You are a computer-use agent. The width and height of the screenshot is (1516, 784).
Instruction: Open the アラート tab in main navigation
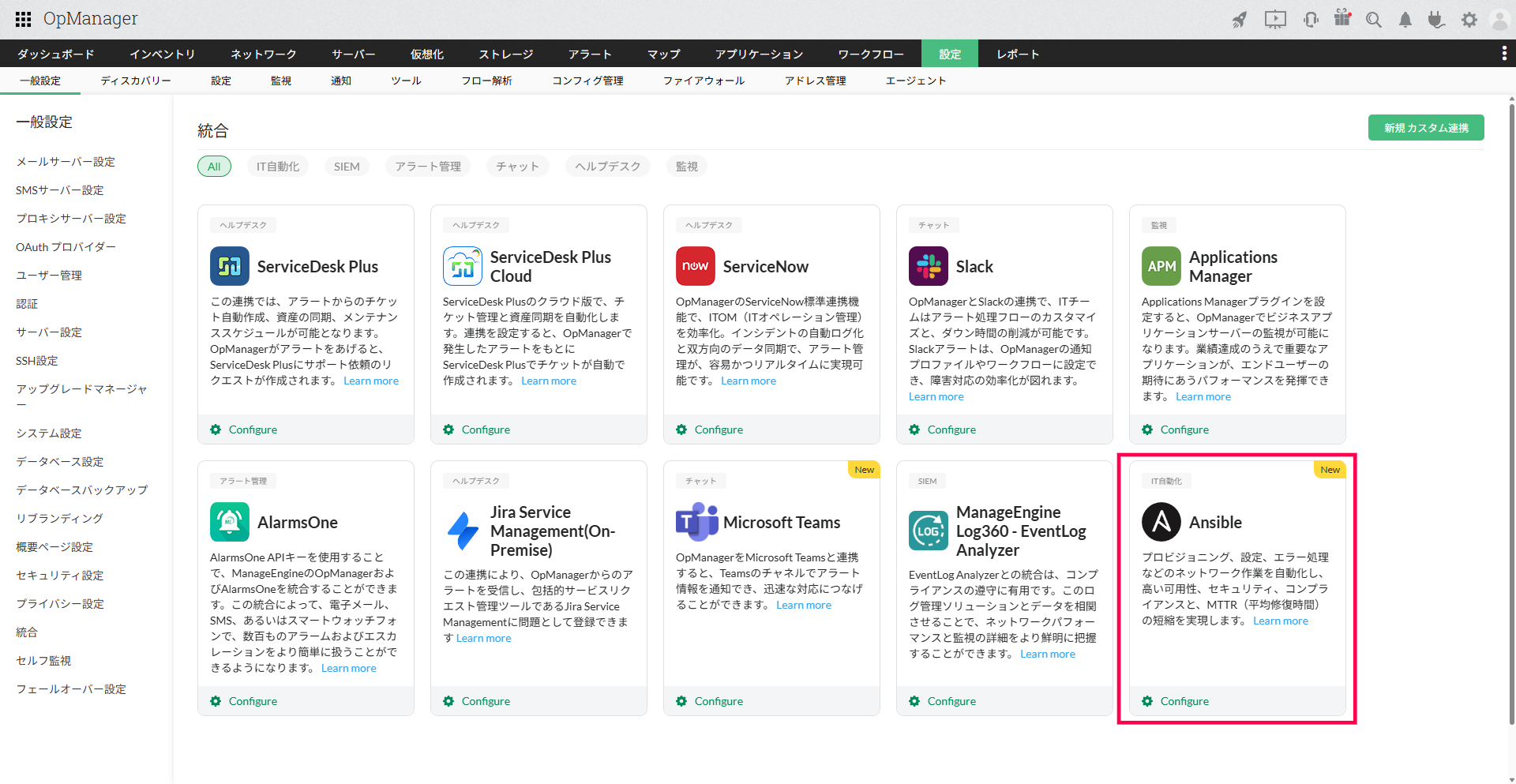tap(590, 54)
